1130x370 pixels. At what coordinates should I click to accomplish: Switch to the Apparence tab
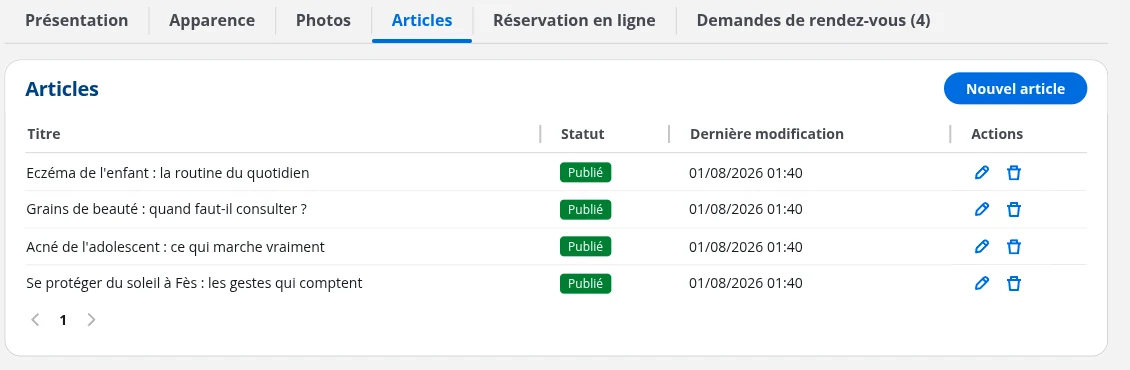coord(212,20)
